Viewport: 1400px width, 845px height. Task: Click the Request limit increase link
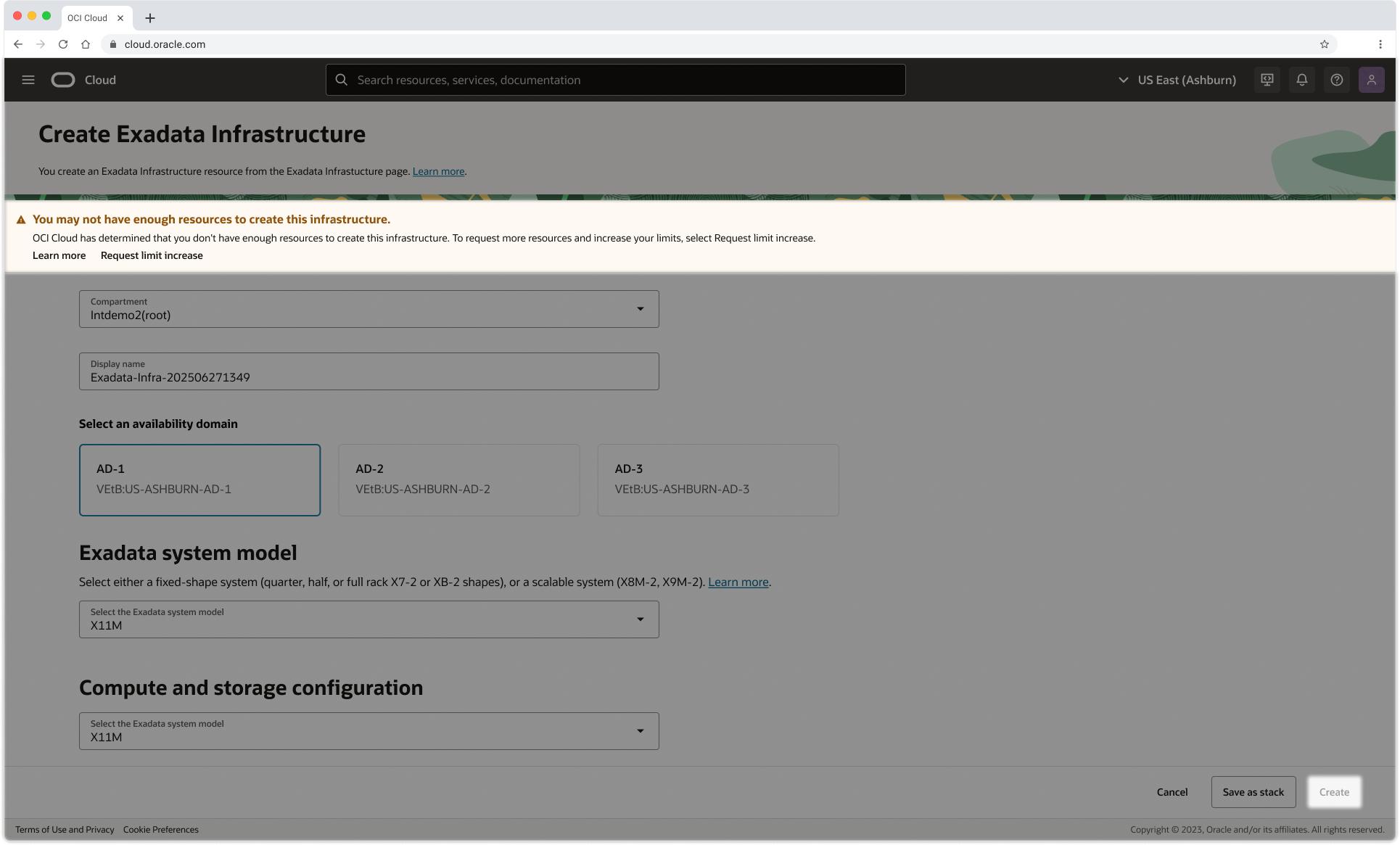pyautogui.click(x=152, y=255)
